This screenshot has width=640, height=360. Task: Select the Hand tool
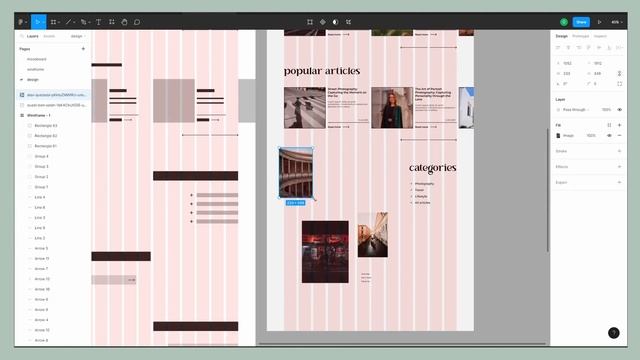pyautogui.click(x=124, y=22)
